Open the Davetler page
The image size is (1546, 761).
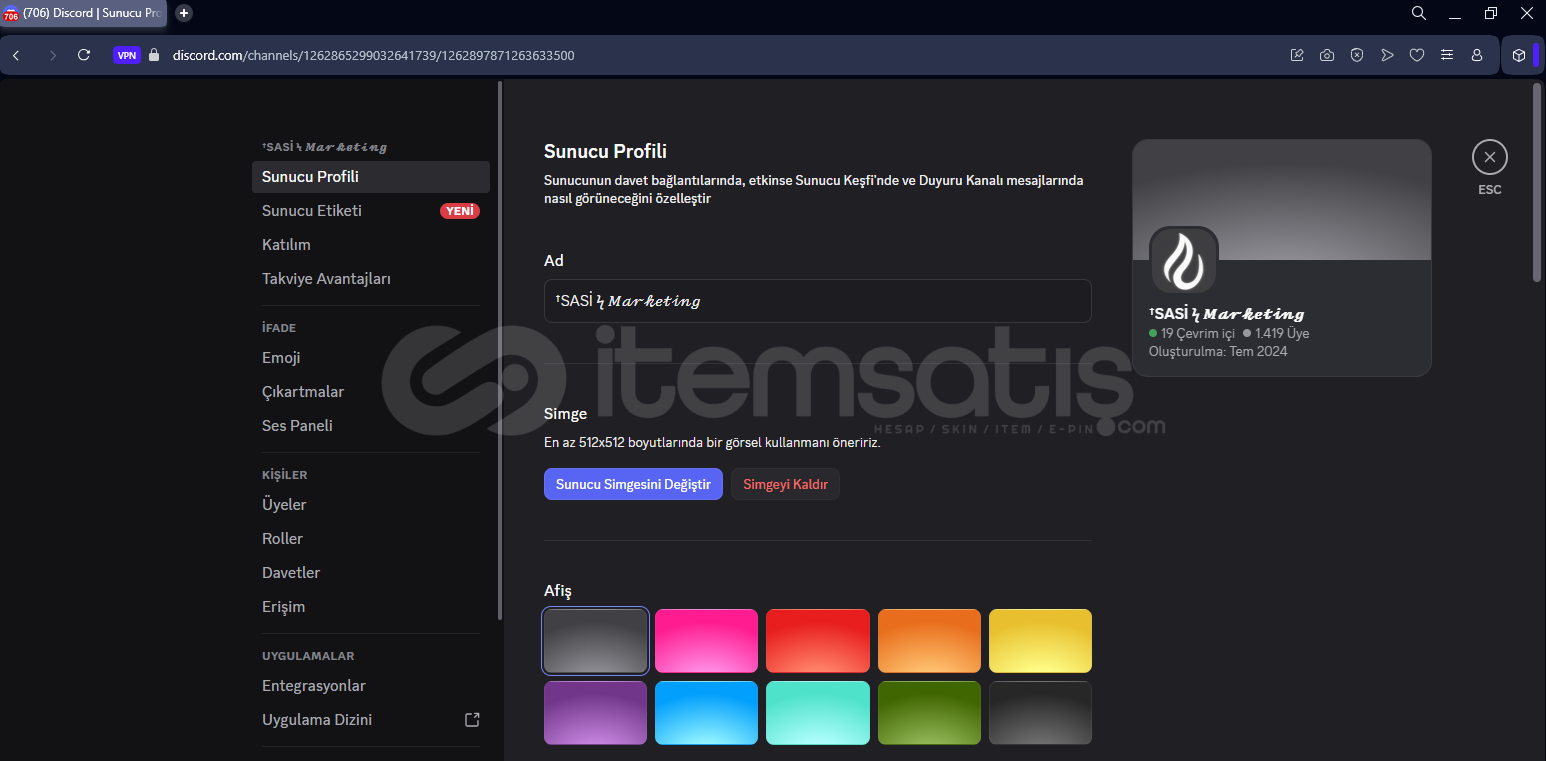tap(371, 573)
